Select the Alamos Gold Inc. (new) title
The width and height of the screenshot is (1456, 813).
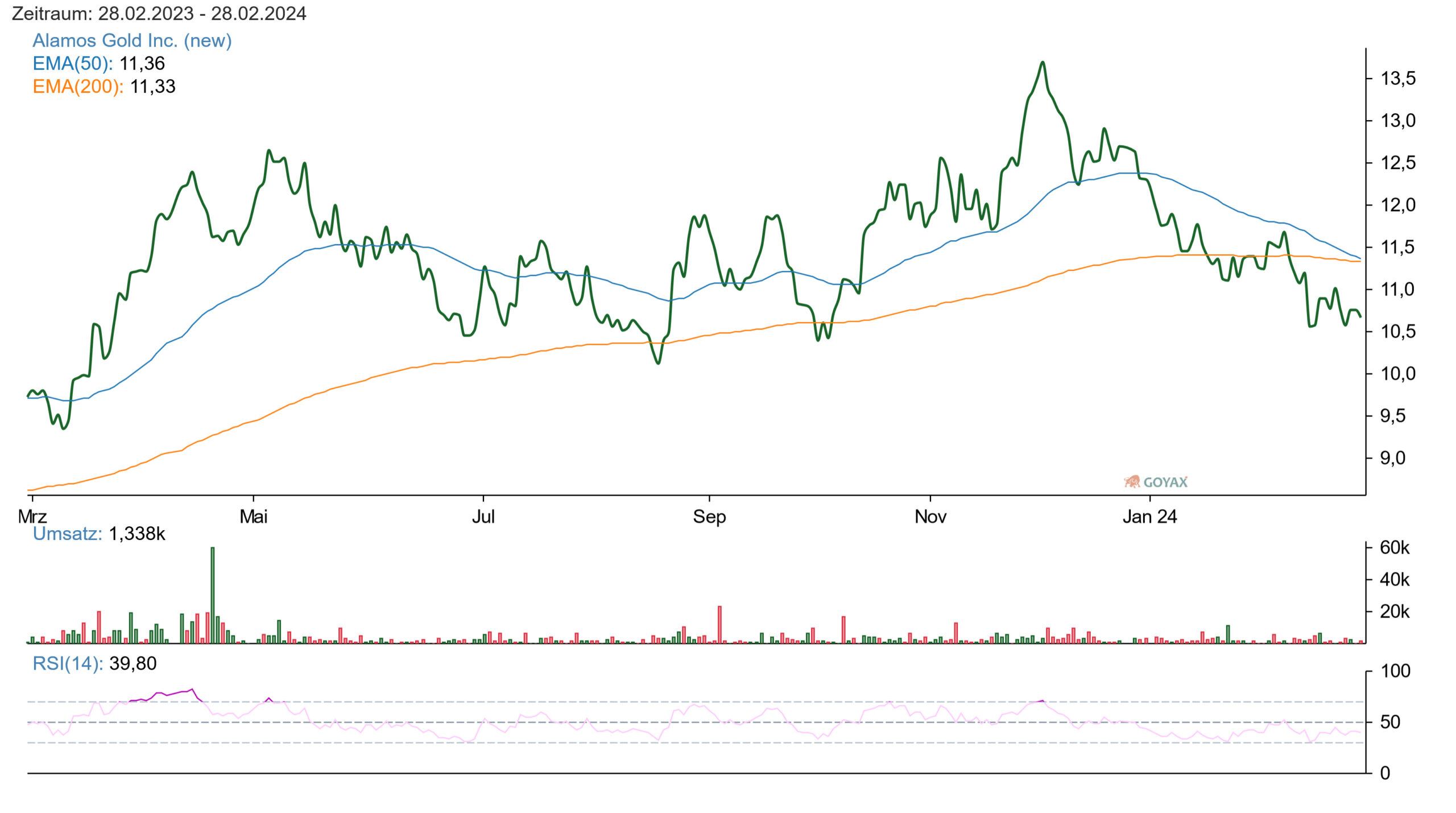(132, 40)
